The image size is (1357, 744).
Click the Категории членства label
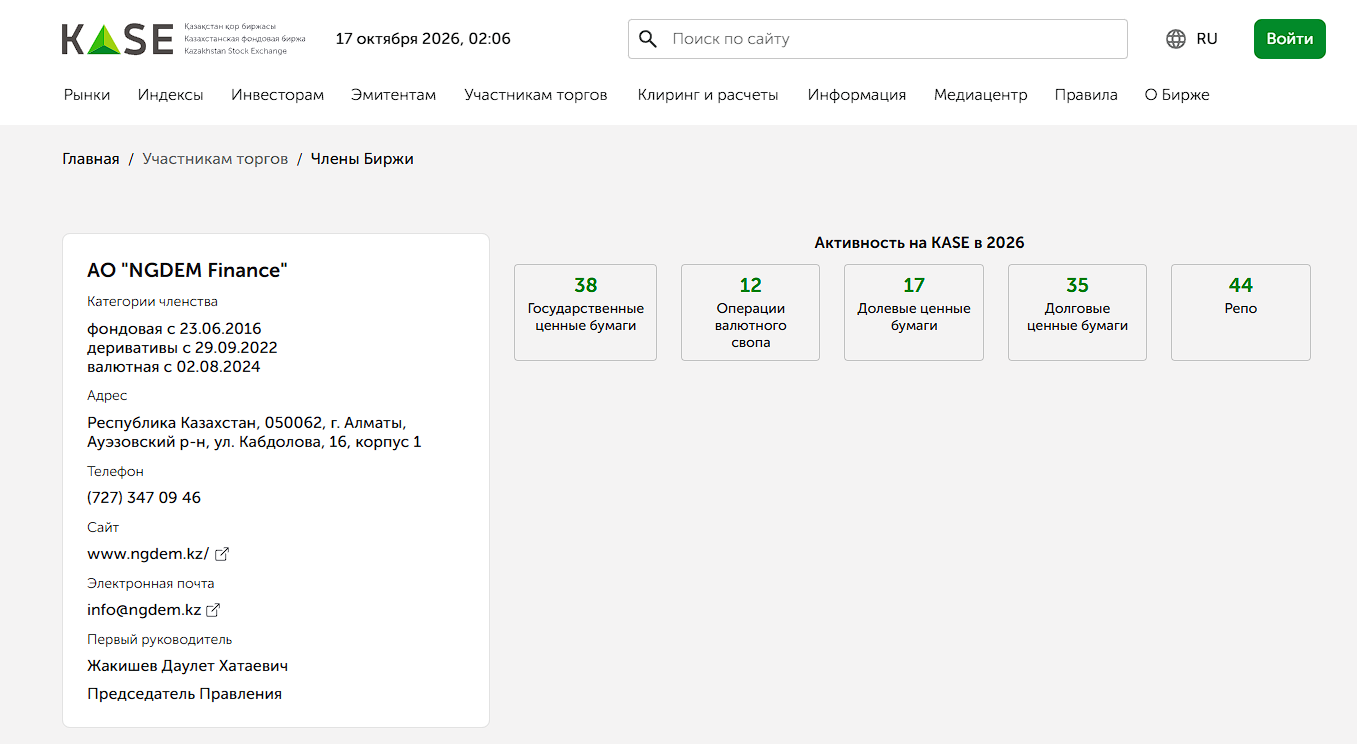click(152, 302)
